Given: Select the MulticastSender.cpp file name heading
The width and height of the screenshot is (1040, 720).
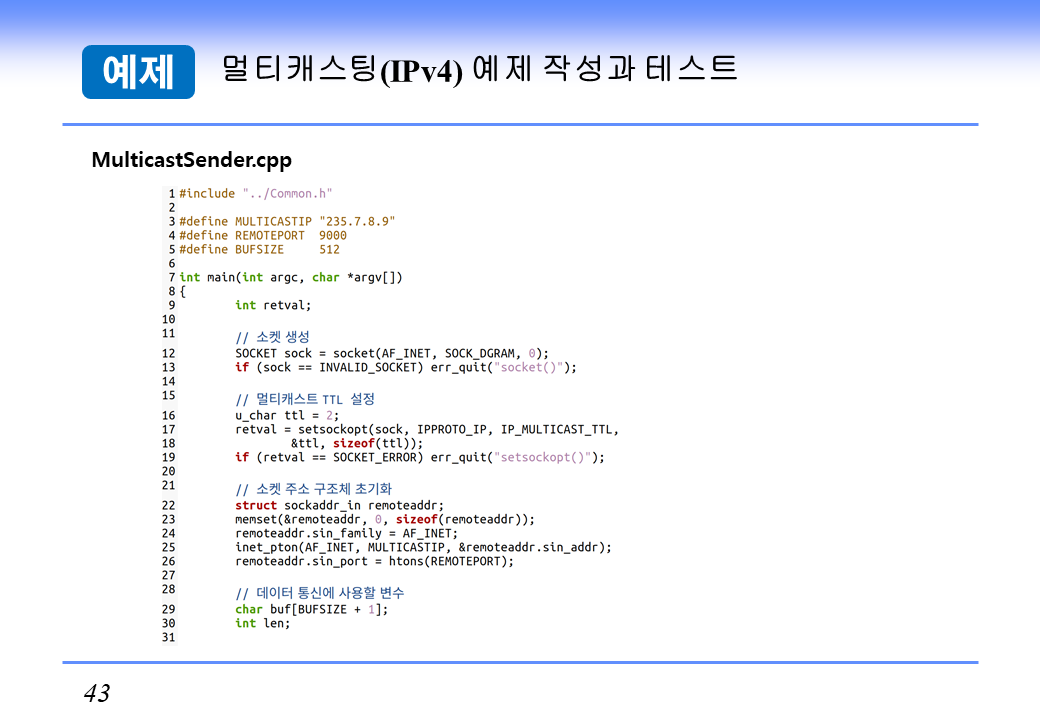Looking at the screenshot, I should [192, 160].
